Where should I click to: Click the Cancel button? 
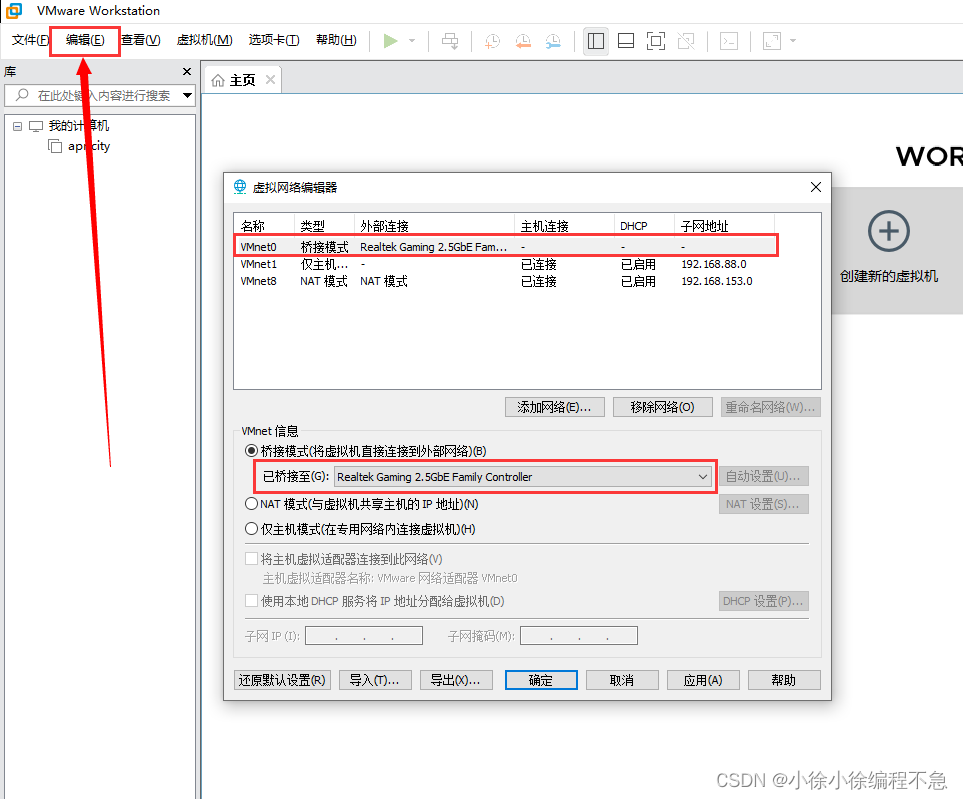622,680
